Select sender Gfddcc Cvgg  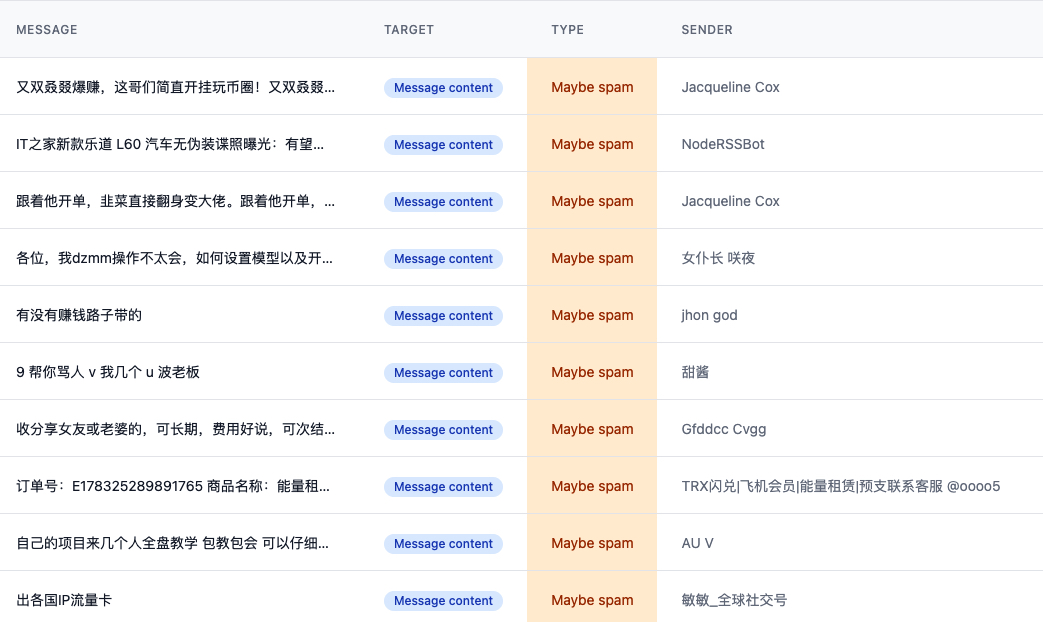coord(724,429)
